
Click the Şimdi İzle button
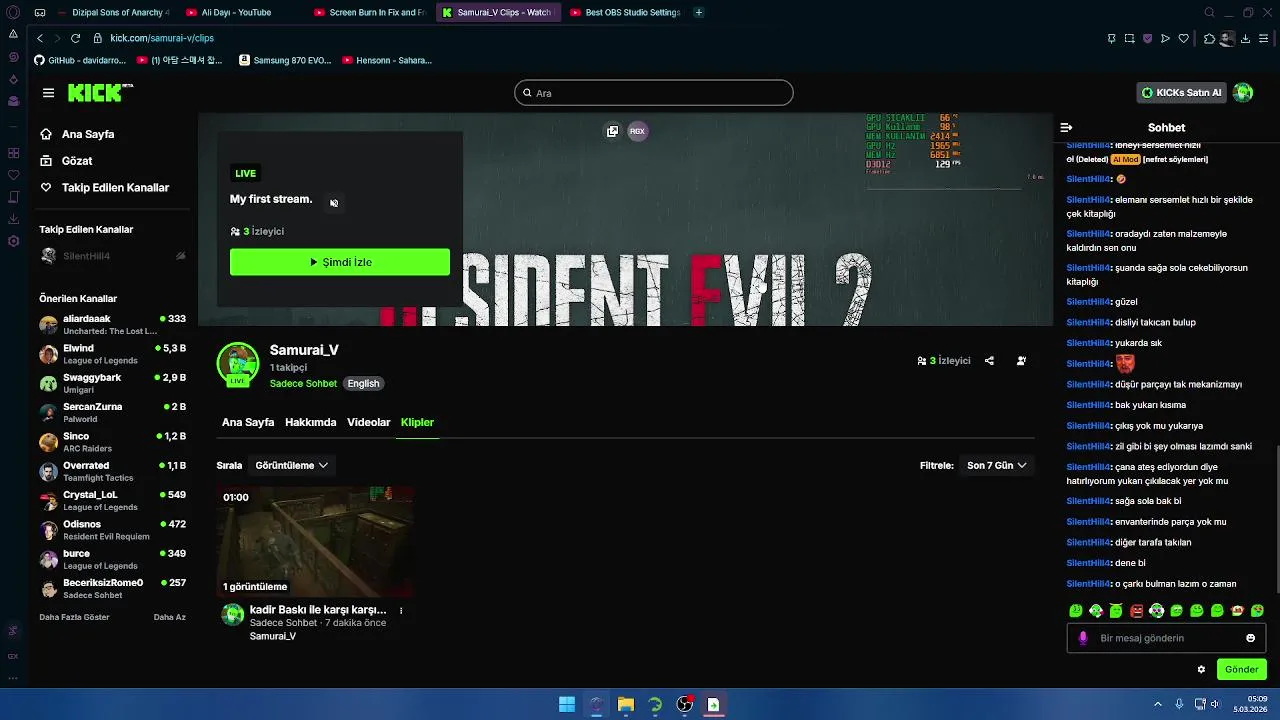pyautogui.click(x=340, y=262)
